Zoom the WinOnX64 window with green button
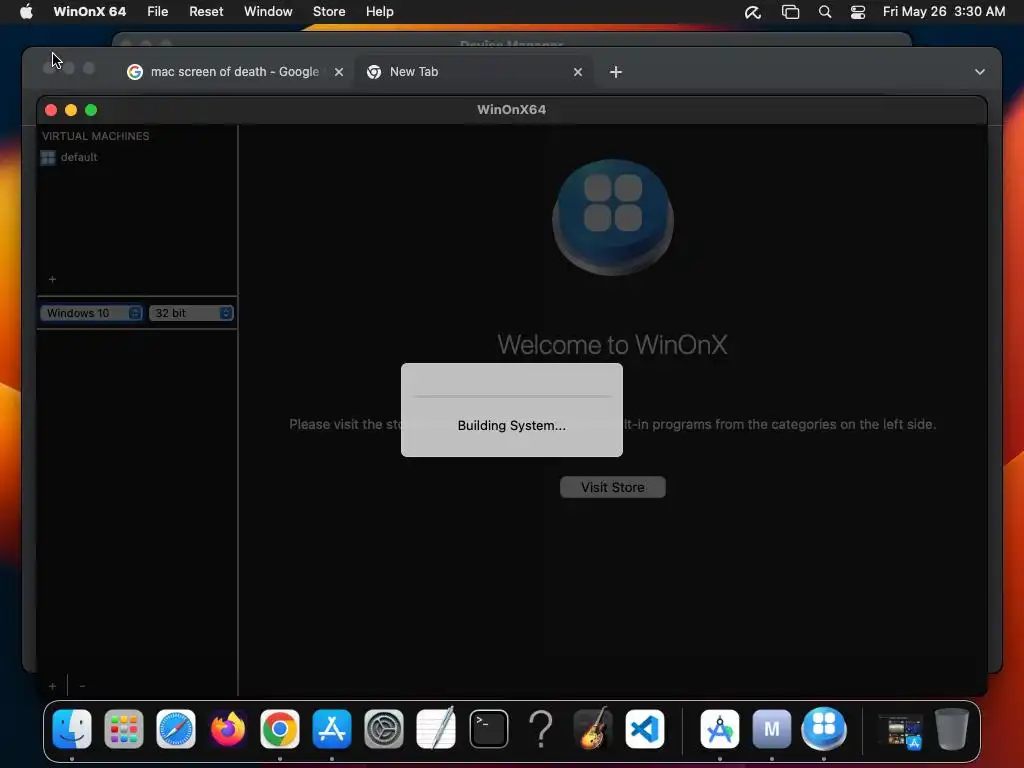 [x=91, y=110]
